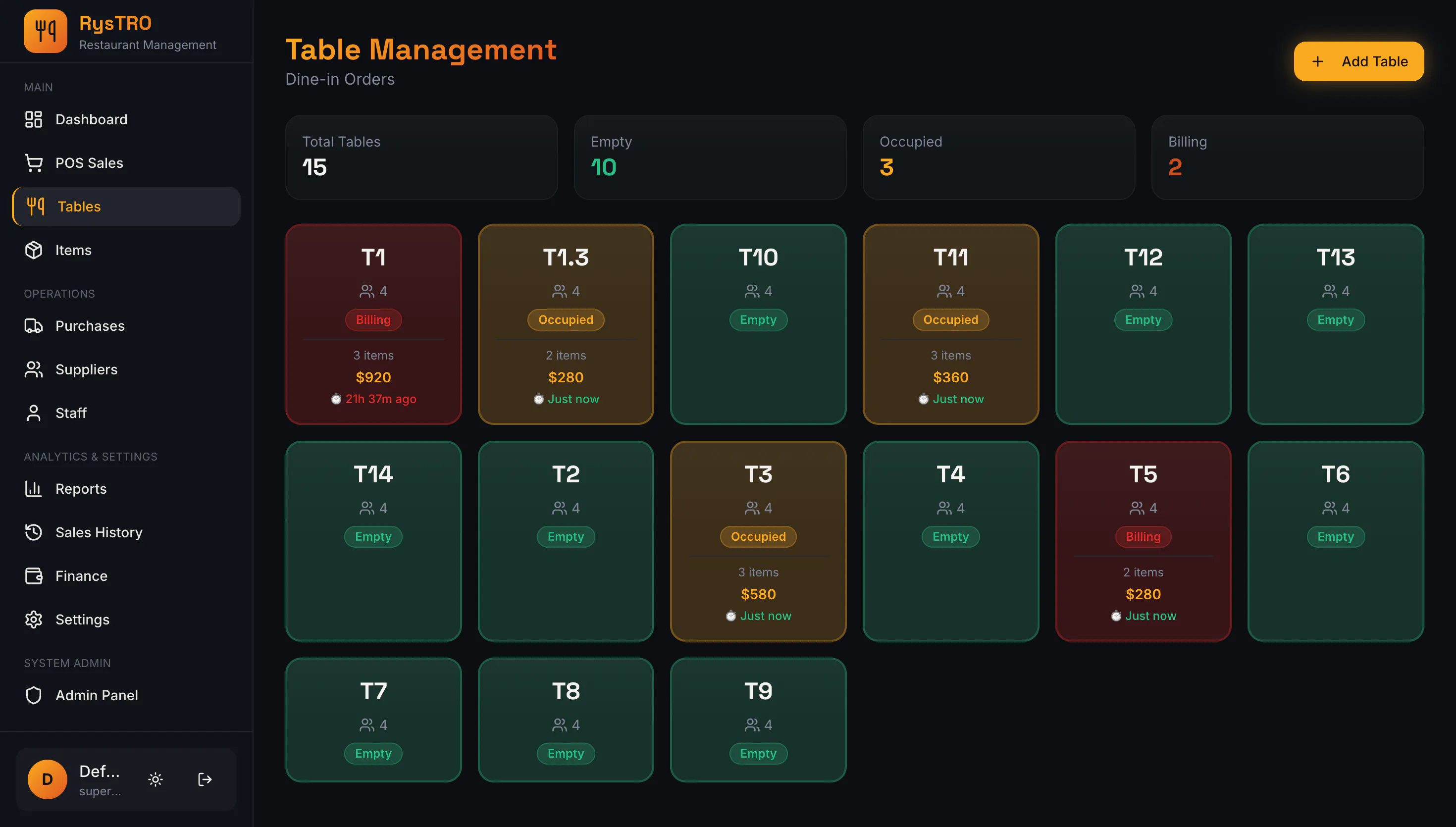Click the $580 amount on T3
The height and width of the screenshot is (827, 1456).
pos(758,594)
